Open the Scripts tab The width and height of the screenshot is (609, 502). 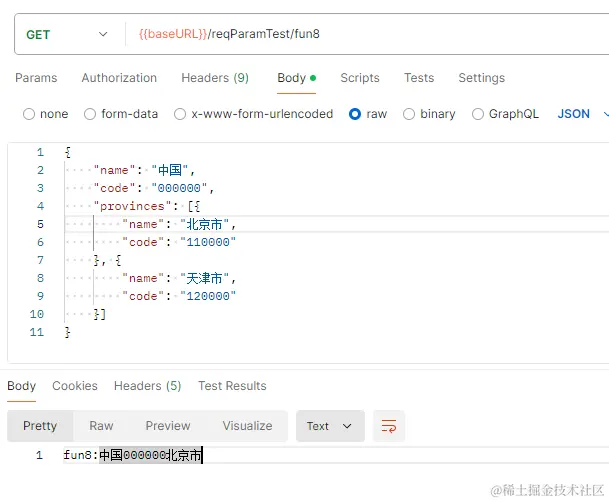point(360,78)
